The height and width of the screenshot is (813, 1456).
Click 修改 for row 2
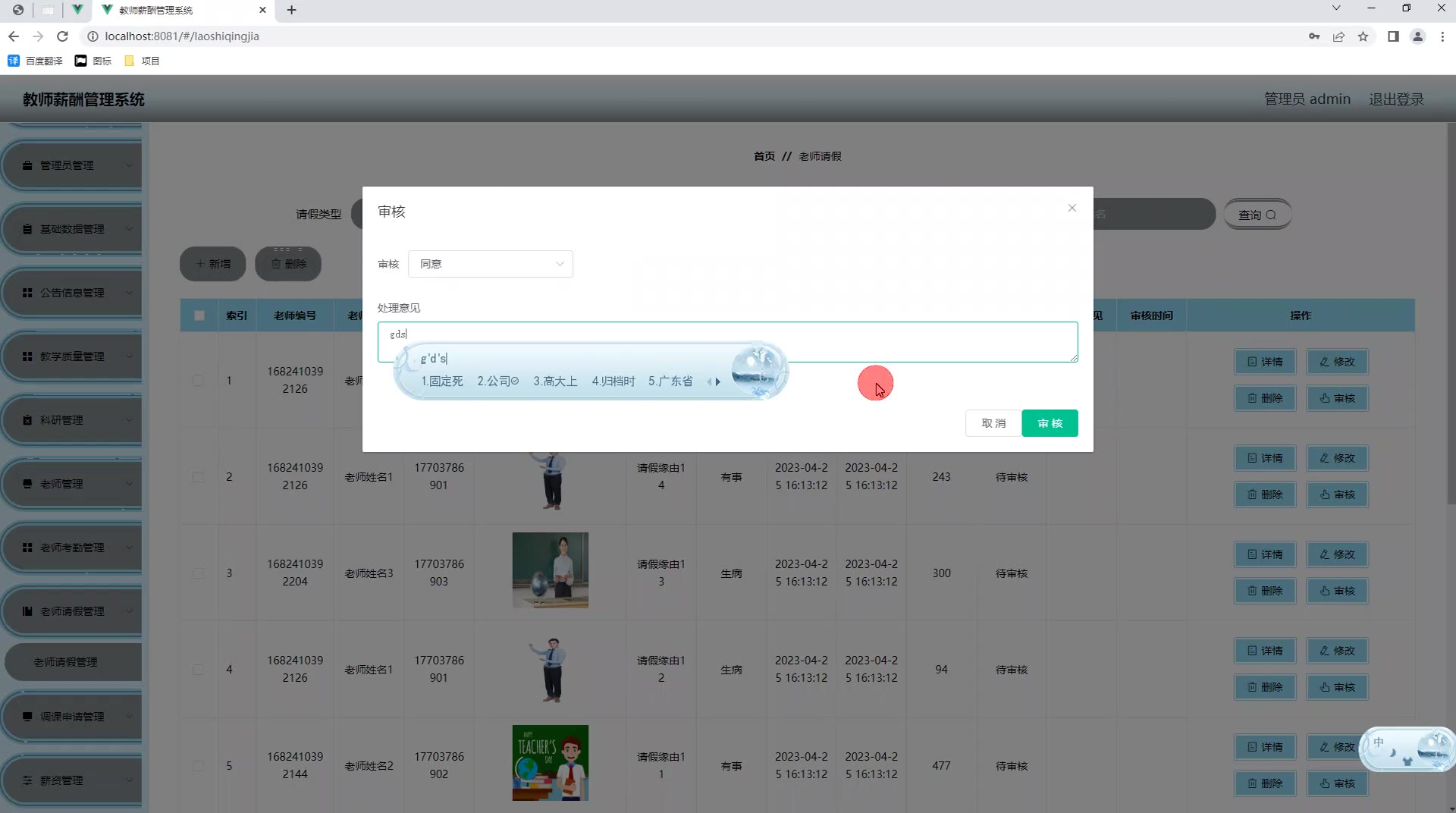[x=1337, y=458]
